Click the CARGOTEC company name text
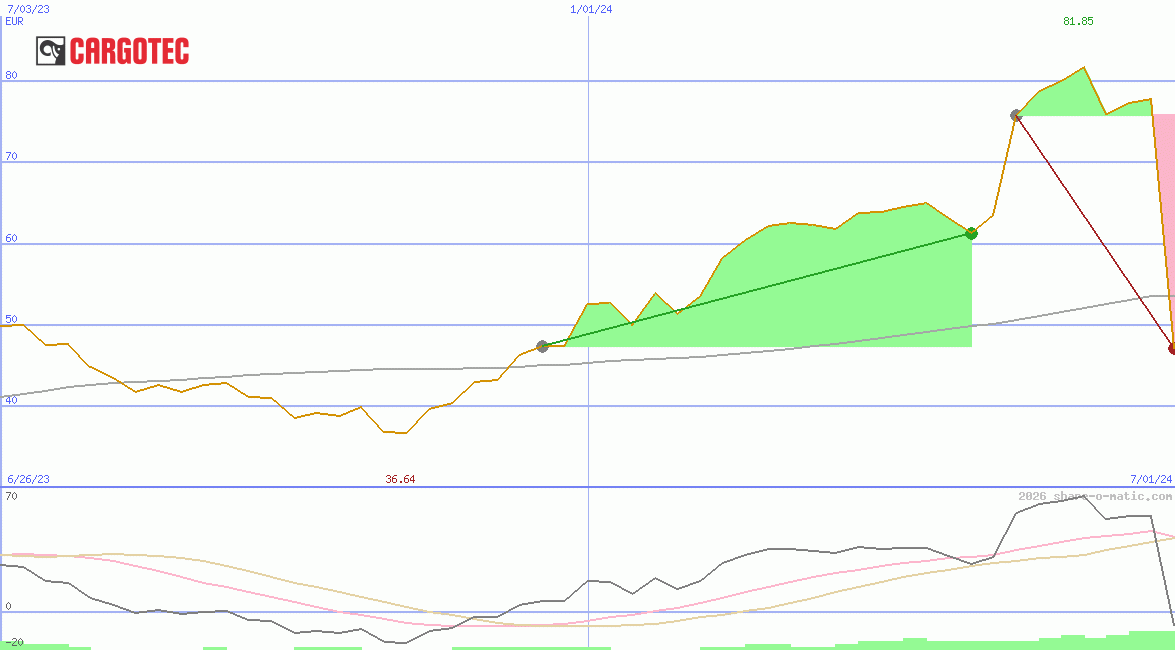 pos(130,52)
